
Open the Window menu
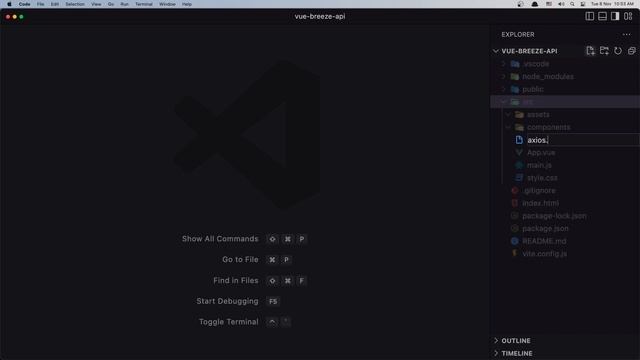[167, 4]
